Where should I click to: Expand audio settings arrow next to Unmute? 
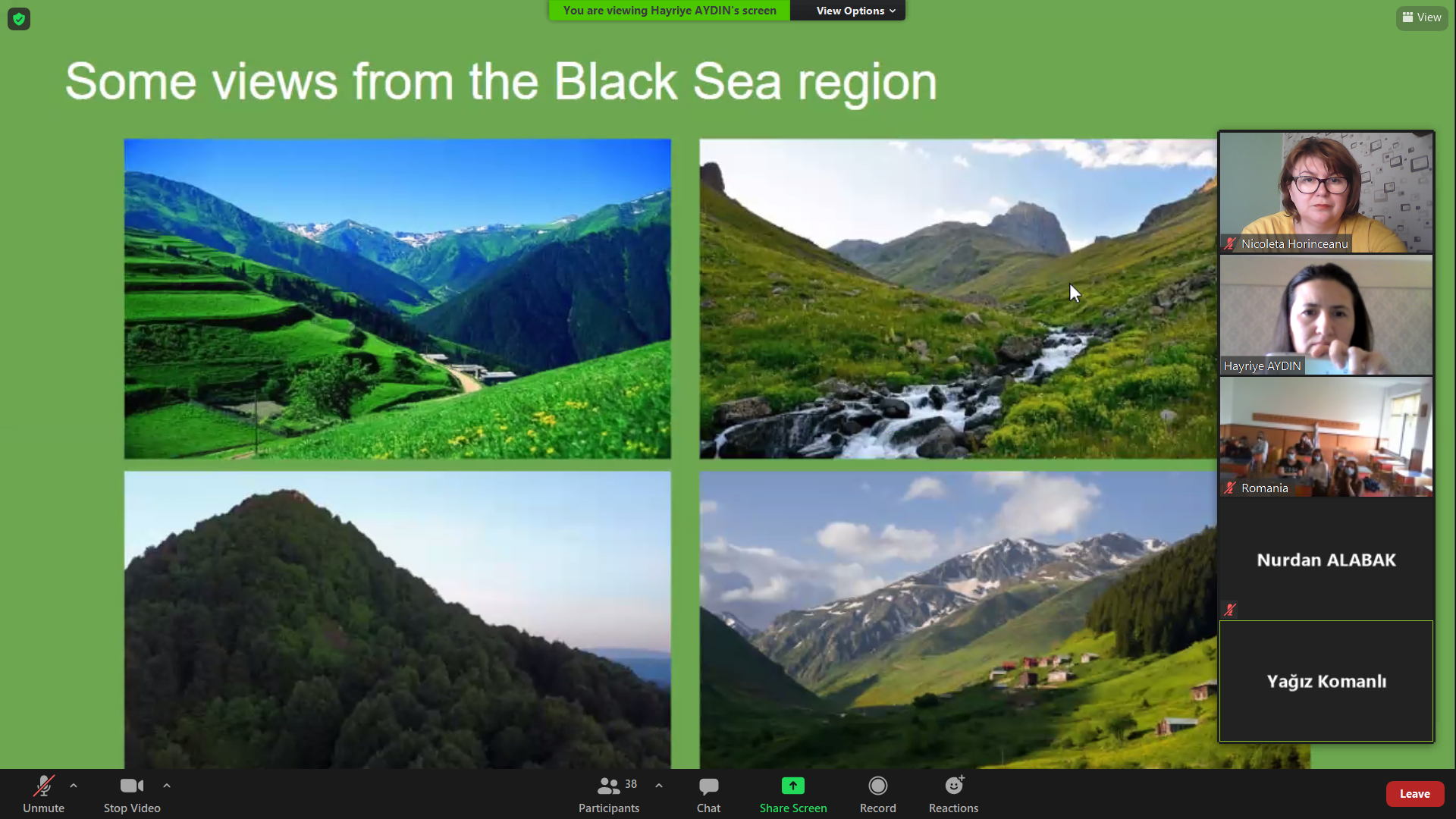[x=74, y=786]
